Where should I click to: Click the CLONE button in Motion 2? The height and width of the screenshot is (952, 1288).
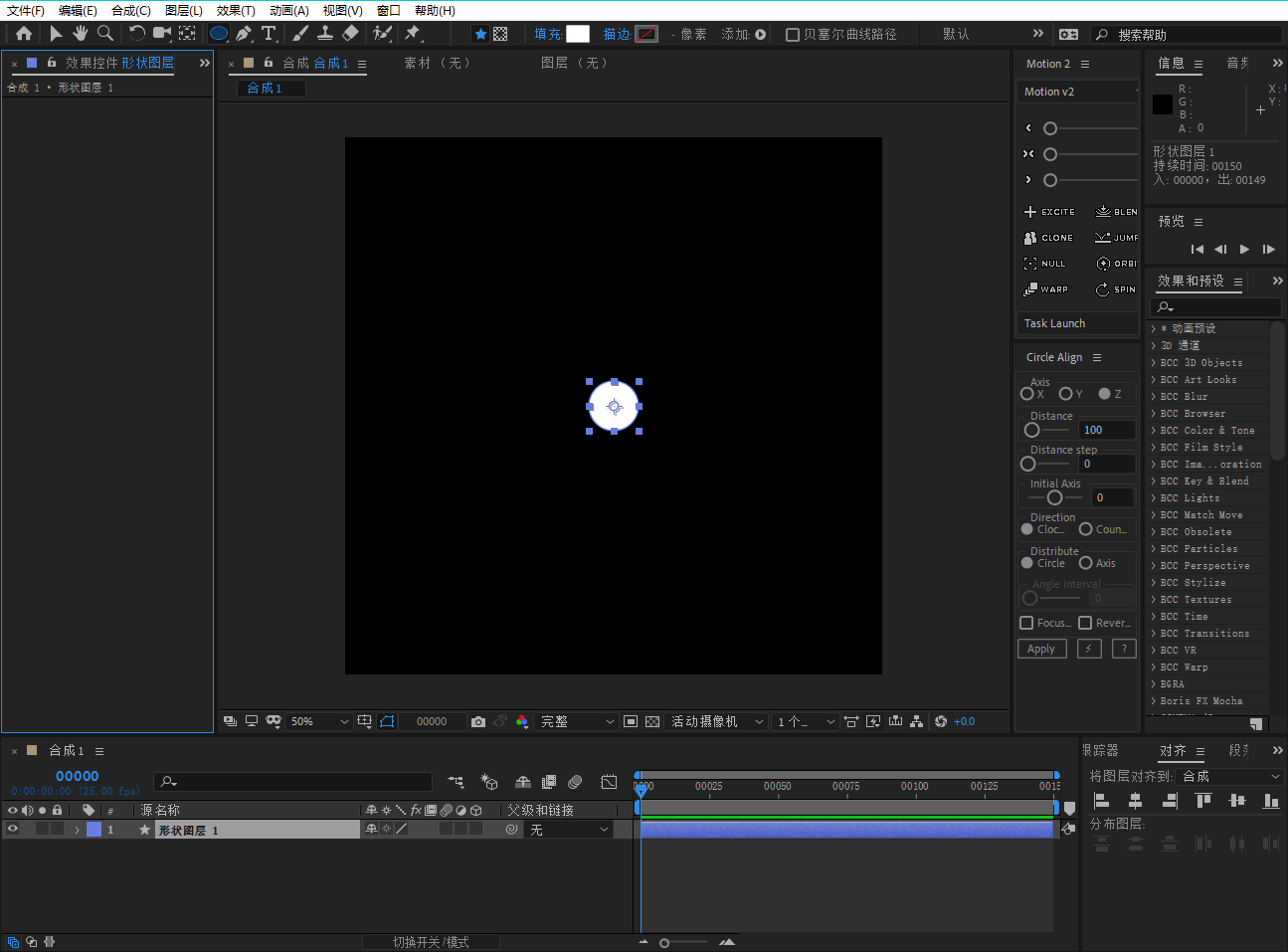coord(1048,238)
